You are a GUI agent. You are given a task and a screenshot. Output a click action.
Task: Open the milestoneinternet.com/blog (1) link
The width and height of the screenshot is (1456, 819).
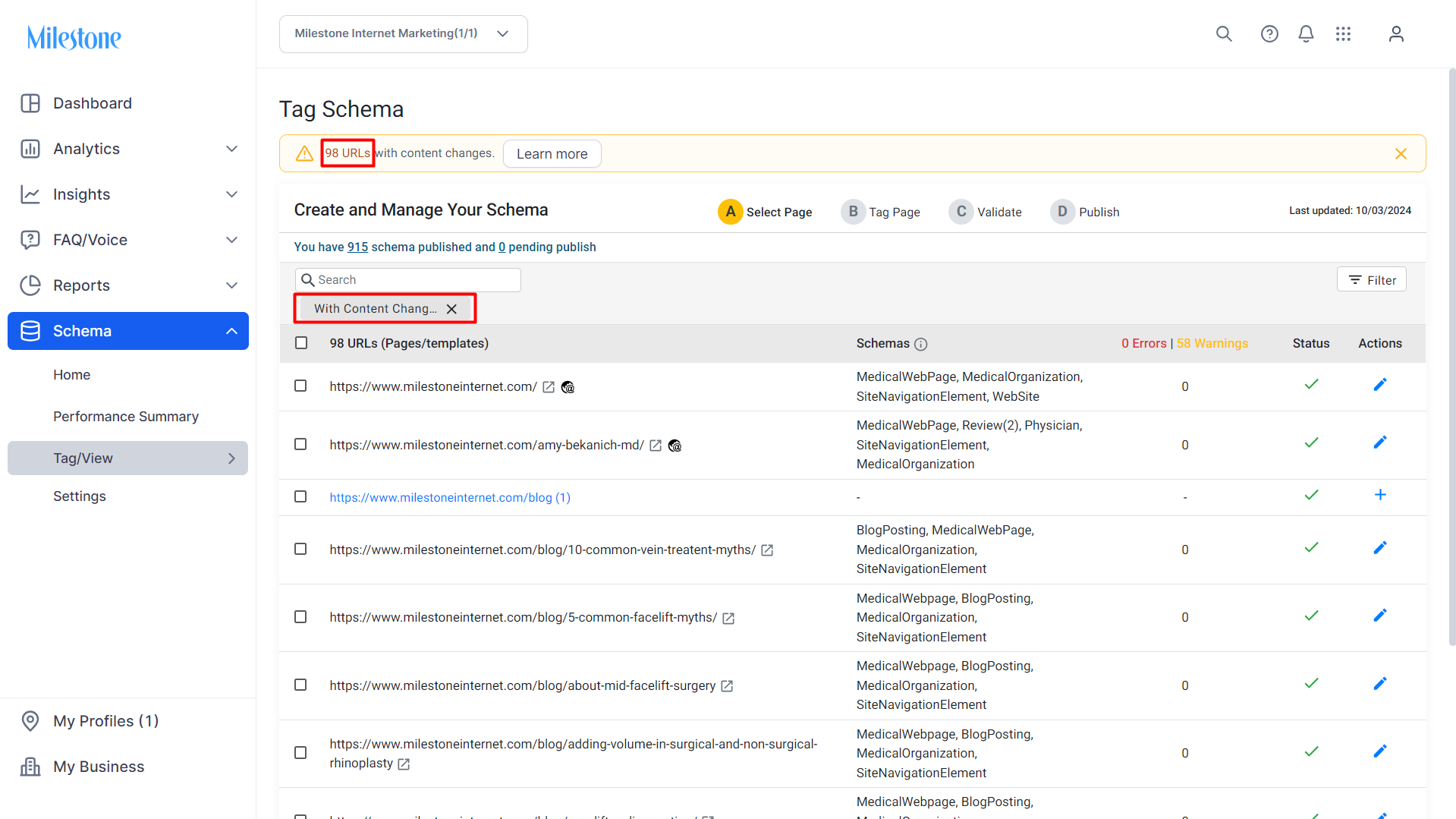(450, 498)
